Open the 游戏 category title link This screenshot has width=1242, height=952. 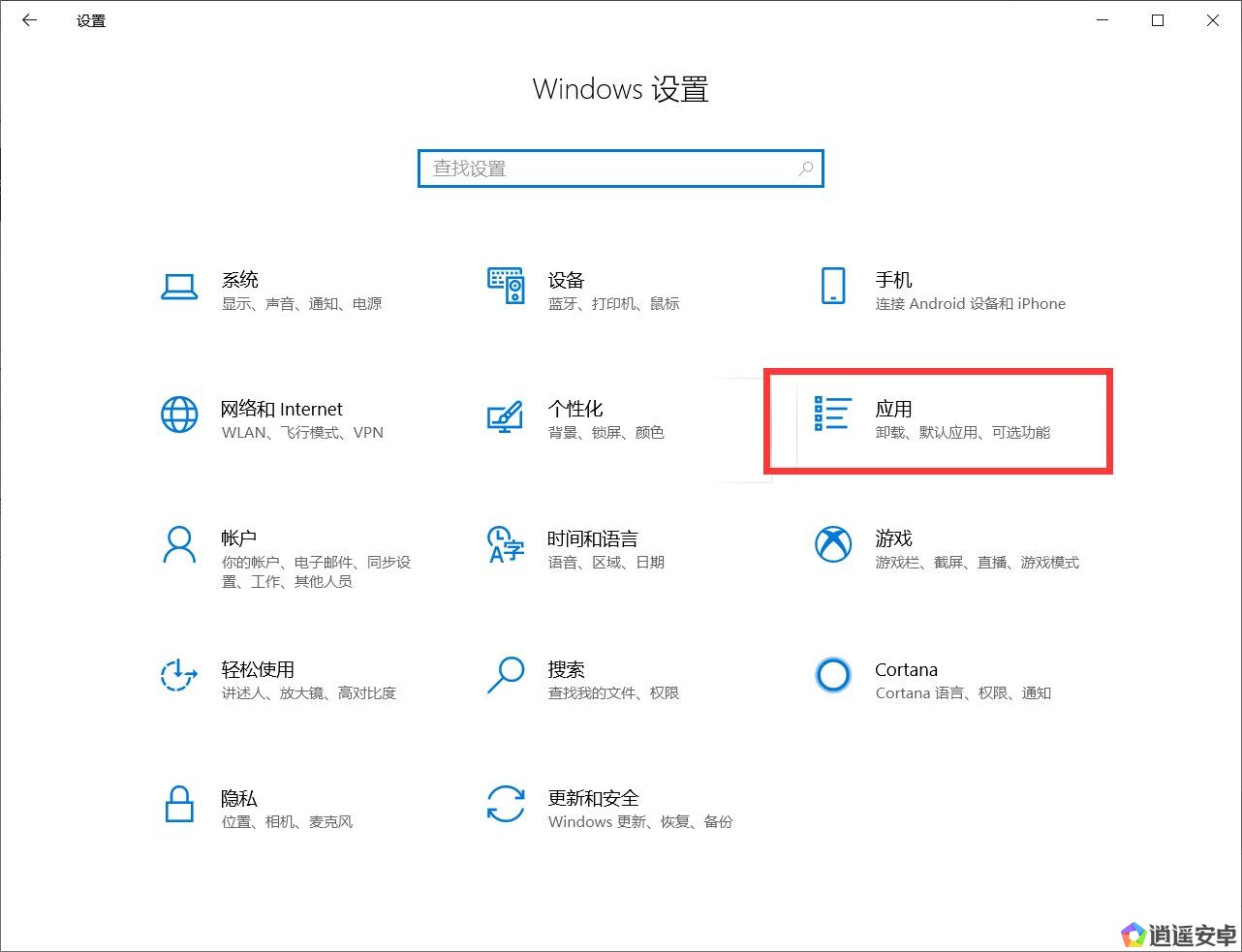point(893,538)
